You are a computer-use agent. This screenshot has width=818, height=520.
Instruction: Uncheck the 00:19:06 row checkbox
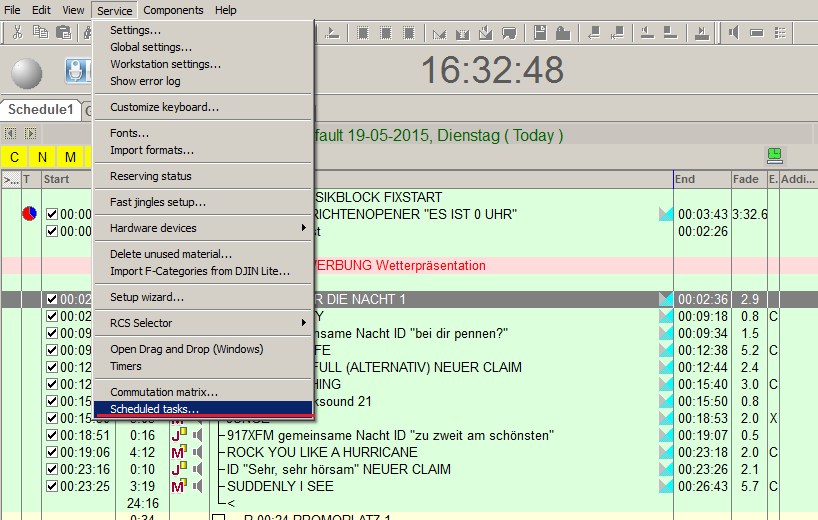point(52,452)
